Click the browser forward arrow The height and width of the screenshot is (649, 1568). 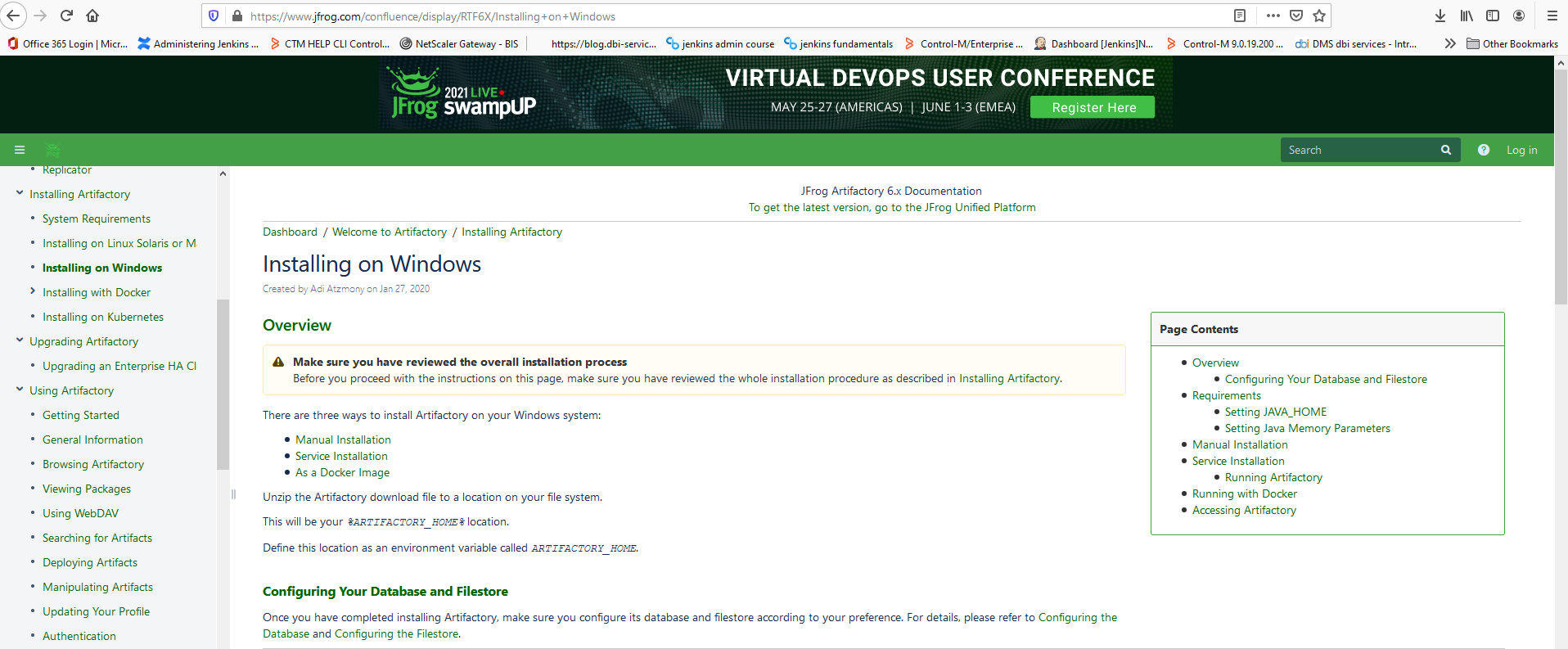click(x=40, y=16)
